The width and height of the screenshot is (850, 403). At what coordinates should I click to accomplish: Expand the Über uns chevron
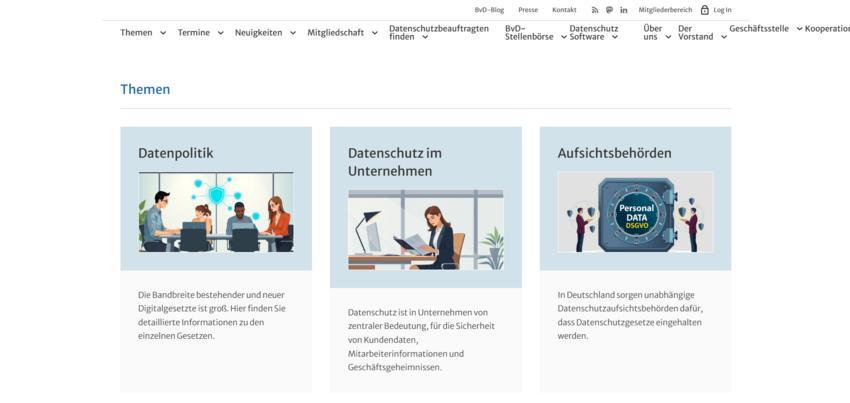668,37
